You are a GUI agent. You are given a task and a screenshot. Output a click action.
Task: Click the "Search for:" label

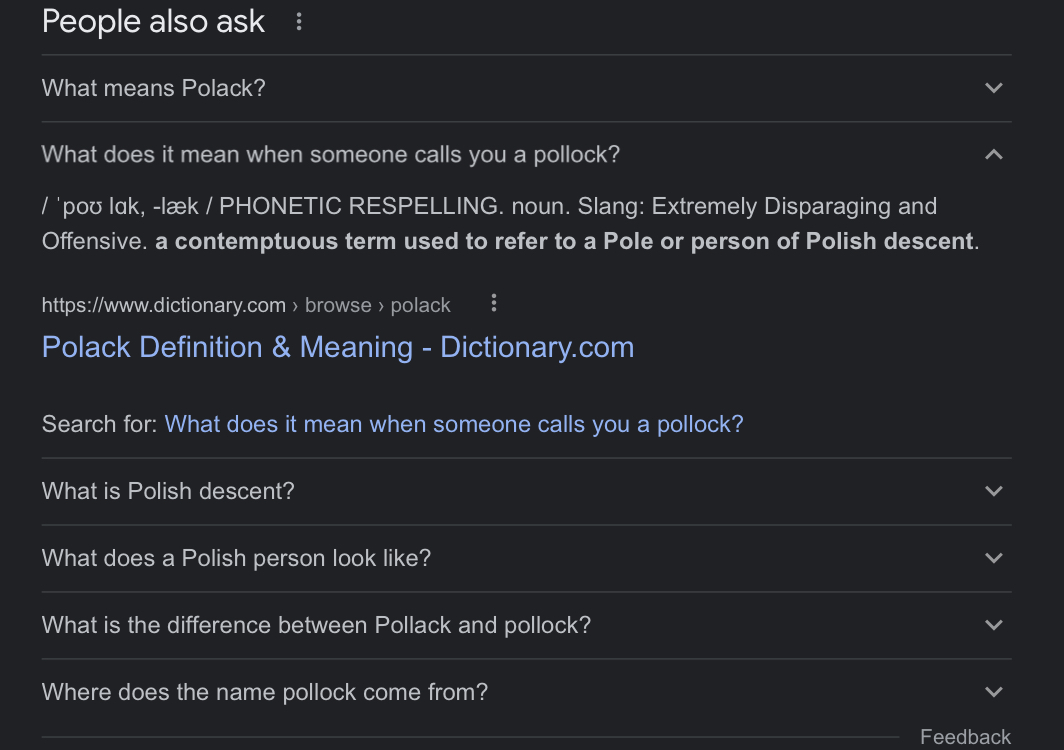pyautogui.click(x=100, y=424)
